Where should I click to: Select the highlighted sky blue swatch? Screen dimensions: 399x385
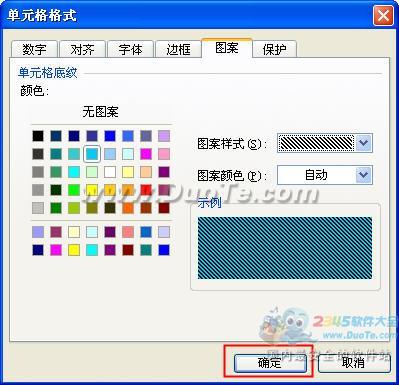tap(92, 154)
